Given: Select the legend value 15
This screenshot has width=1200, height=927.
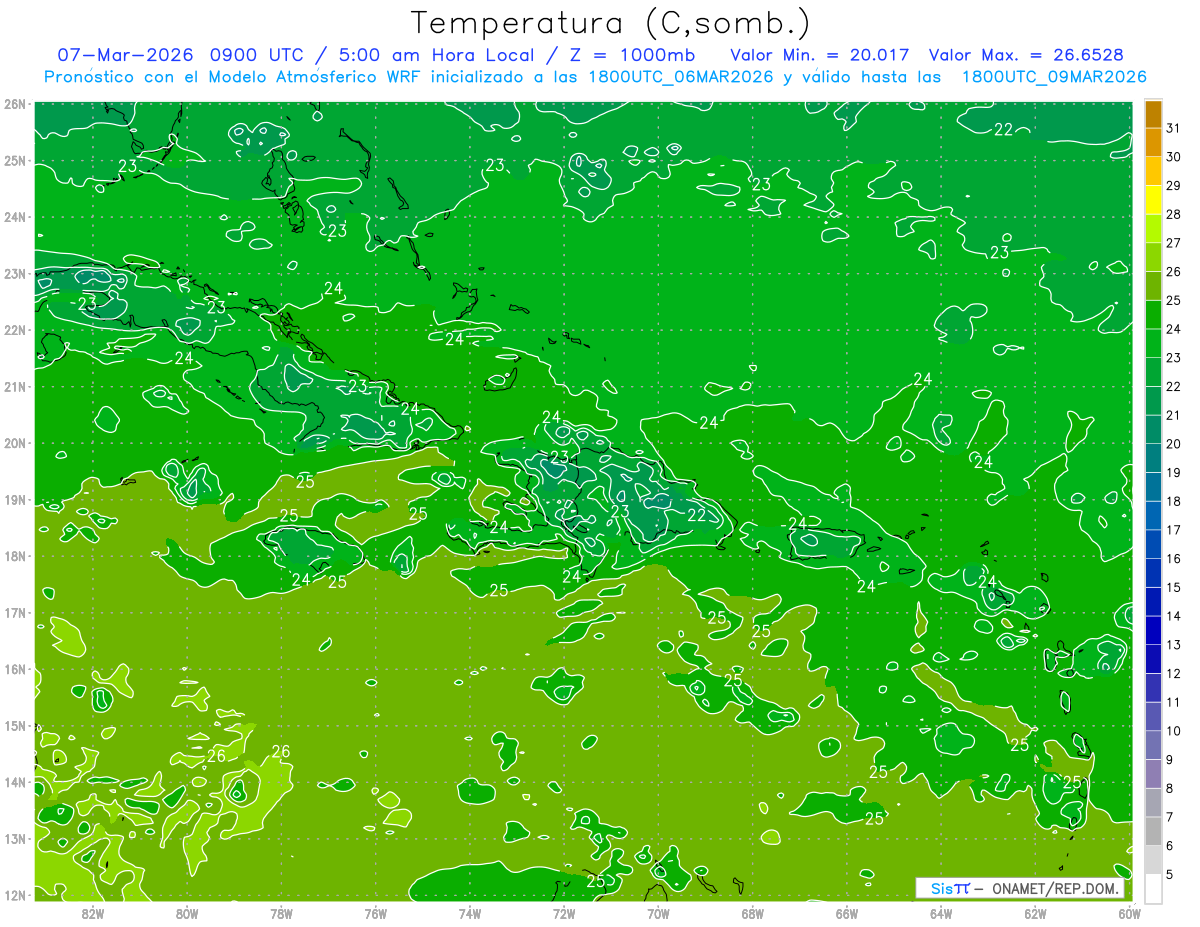Looking at the screenshot, I should [x=1174, y=587].
